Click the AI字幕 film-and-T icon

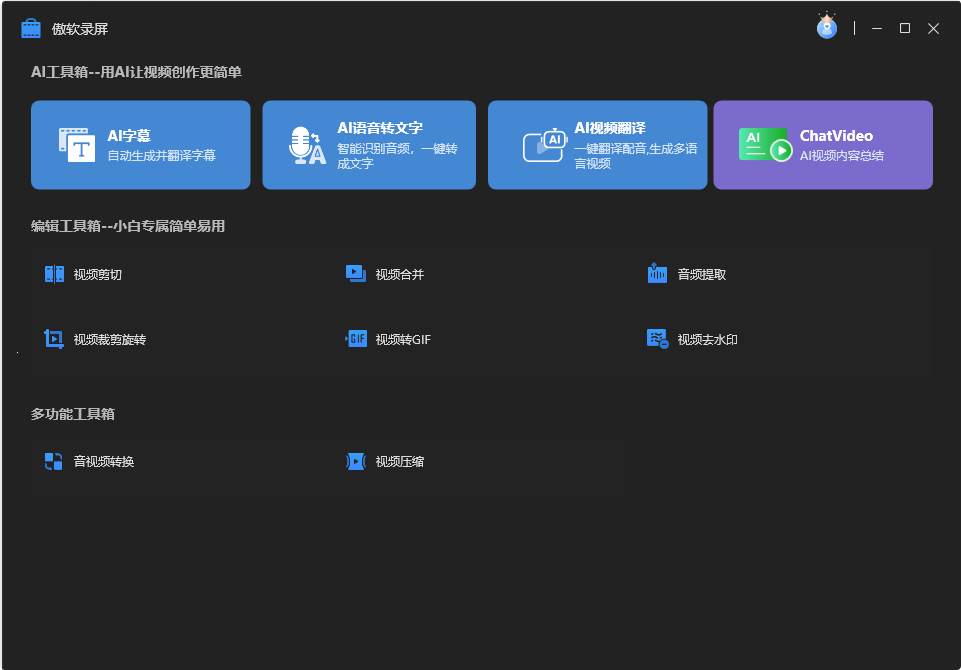click(x=77, y=145)
